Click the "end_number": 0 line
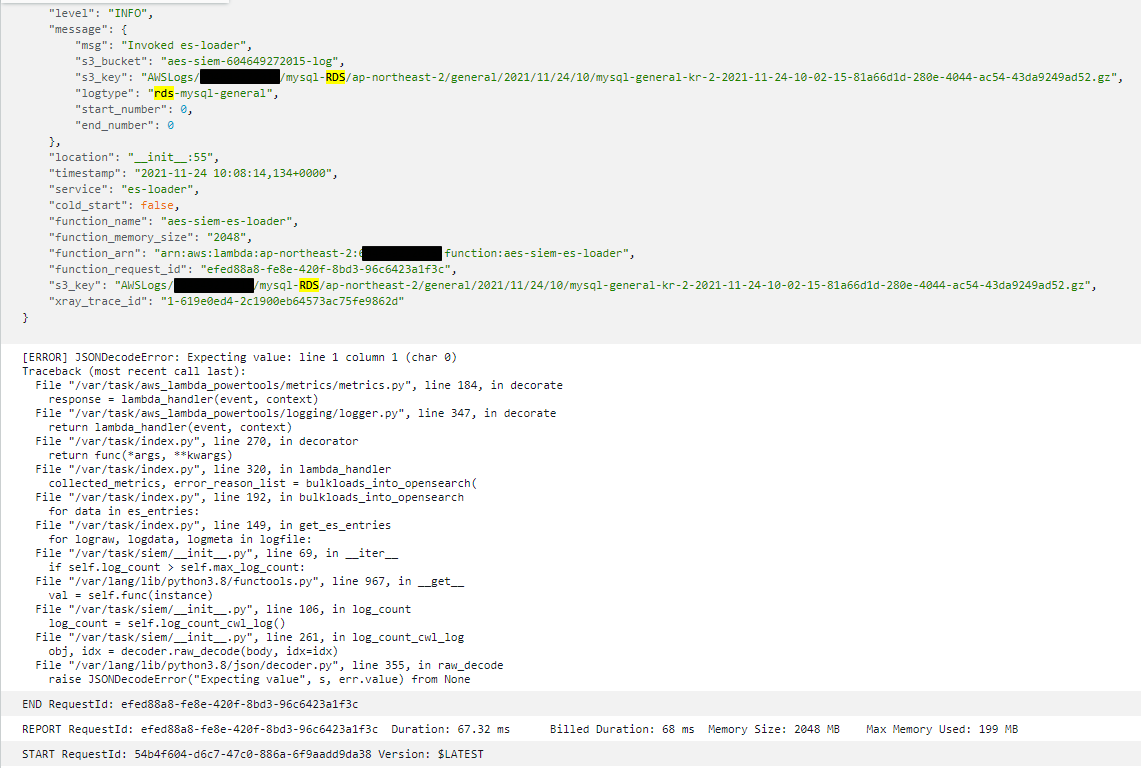Viewport: 1141px width, 768px height. (x=124, y=125)
